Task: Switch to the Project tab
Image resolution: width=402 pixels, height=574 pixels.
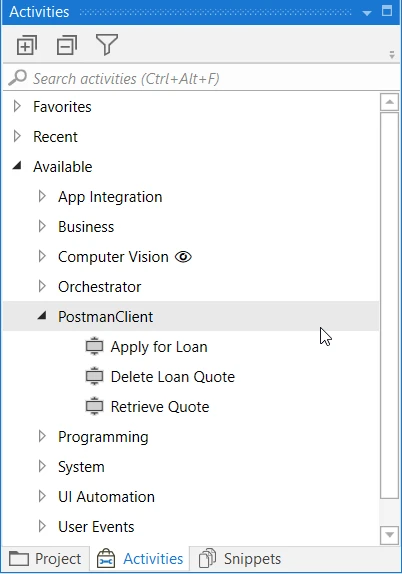Action: pos(45,559)
